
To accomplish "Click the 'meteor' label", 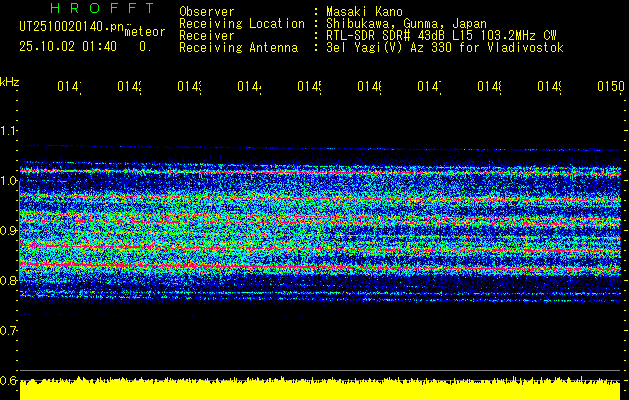I will tap(145, 32).
